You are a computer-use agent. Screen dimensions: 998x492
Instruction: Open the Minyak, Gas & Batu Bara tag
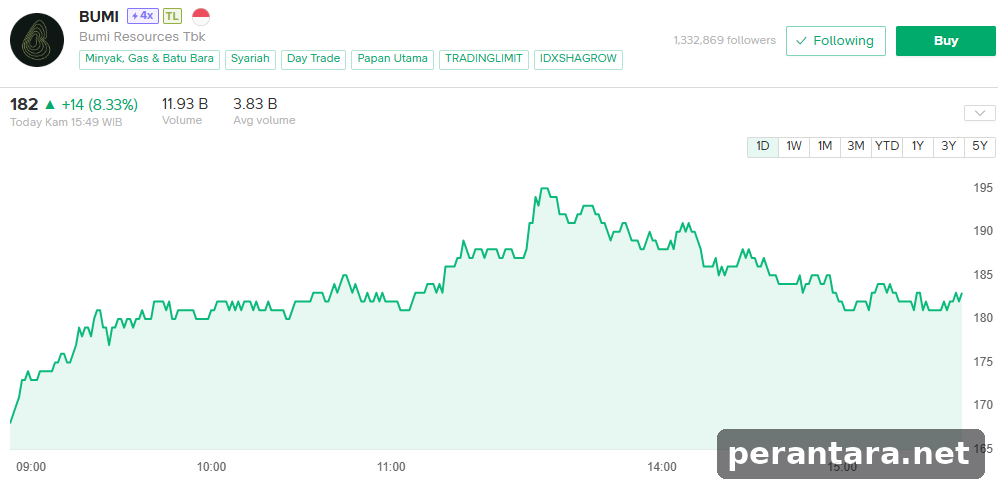(150, 59)
